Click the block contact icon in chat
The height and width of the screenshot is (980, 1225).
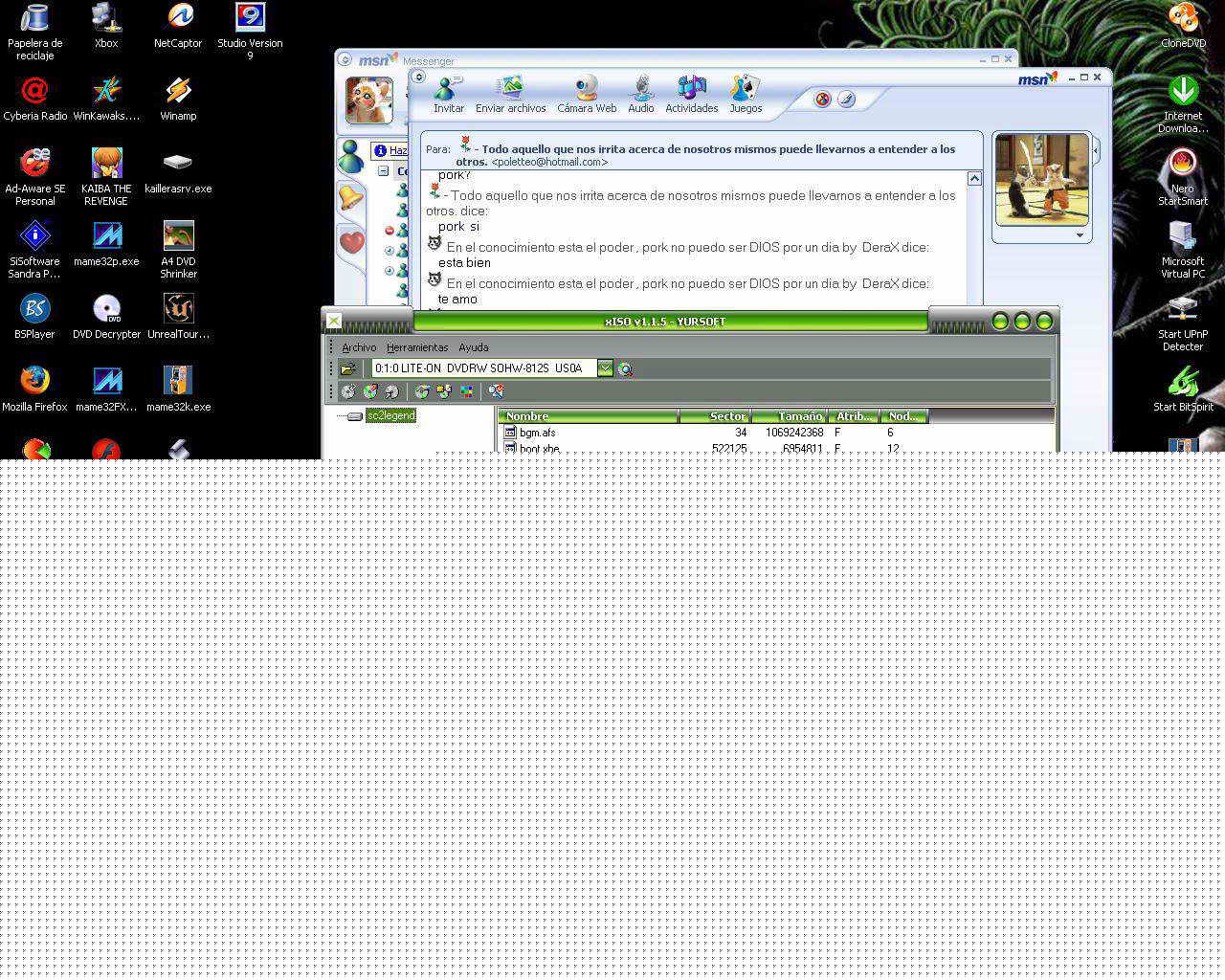(x=822, y=99)
